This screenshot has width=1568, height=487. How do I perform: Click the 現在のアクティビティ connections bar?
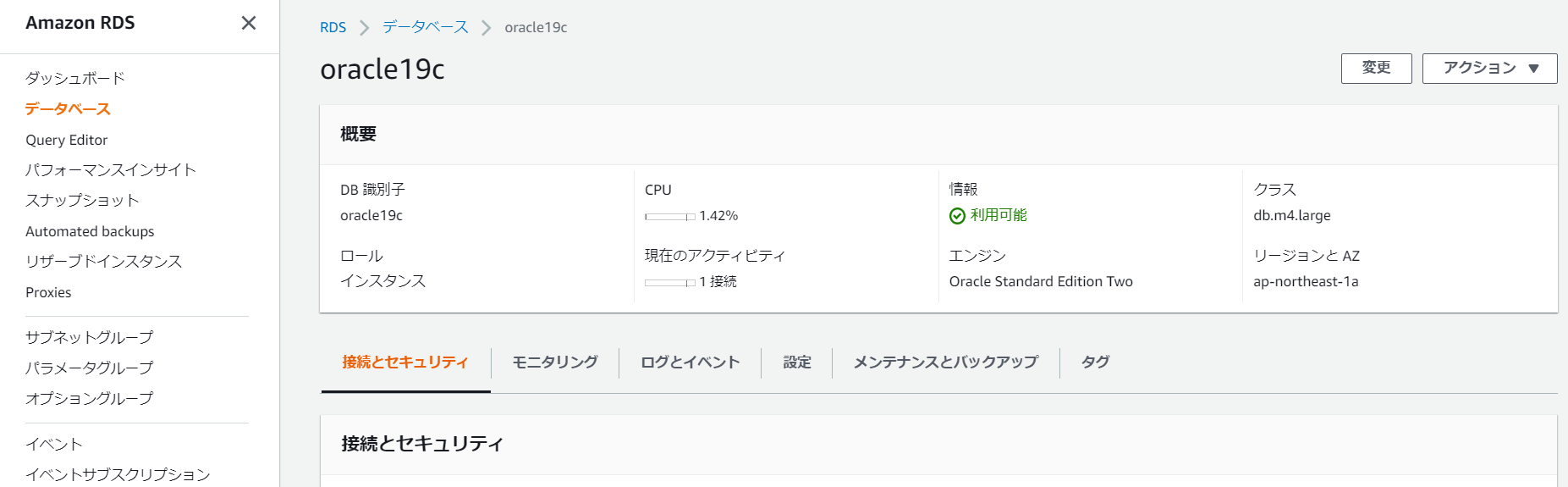coord(670,283)
